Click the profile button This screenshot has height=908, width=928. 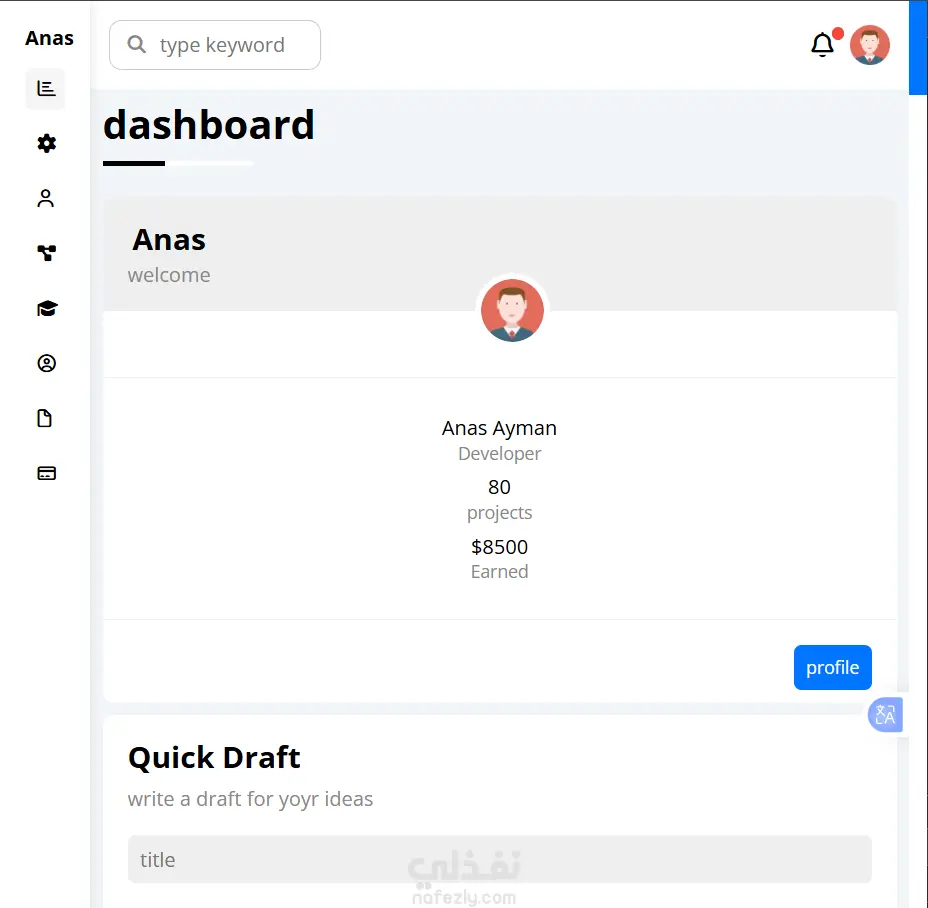coord(832,667)
